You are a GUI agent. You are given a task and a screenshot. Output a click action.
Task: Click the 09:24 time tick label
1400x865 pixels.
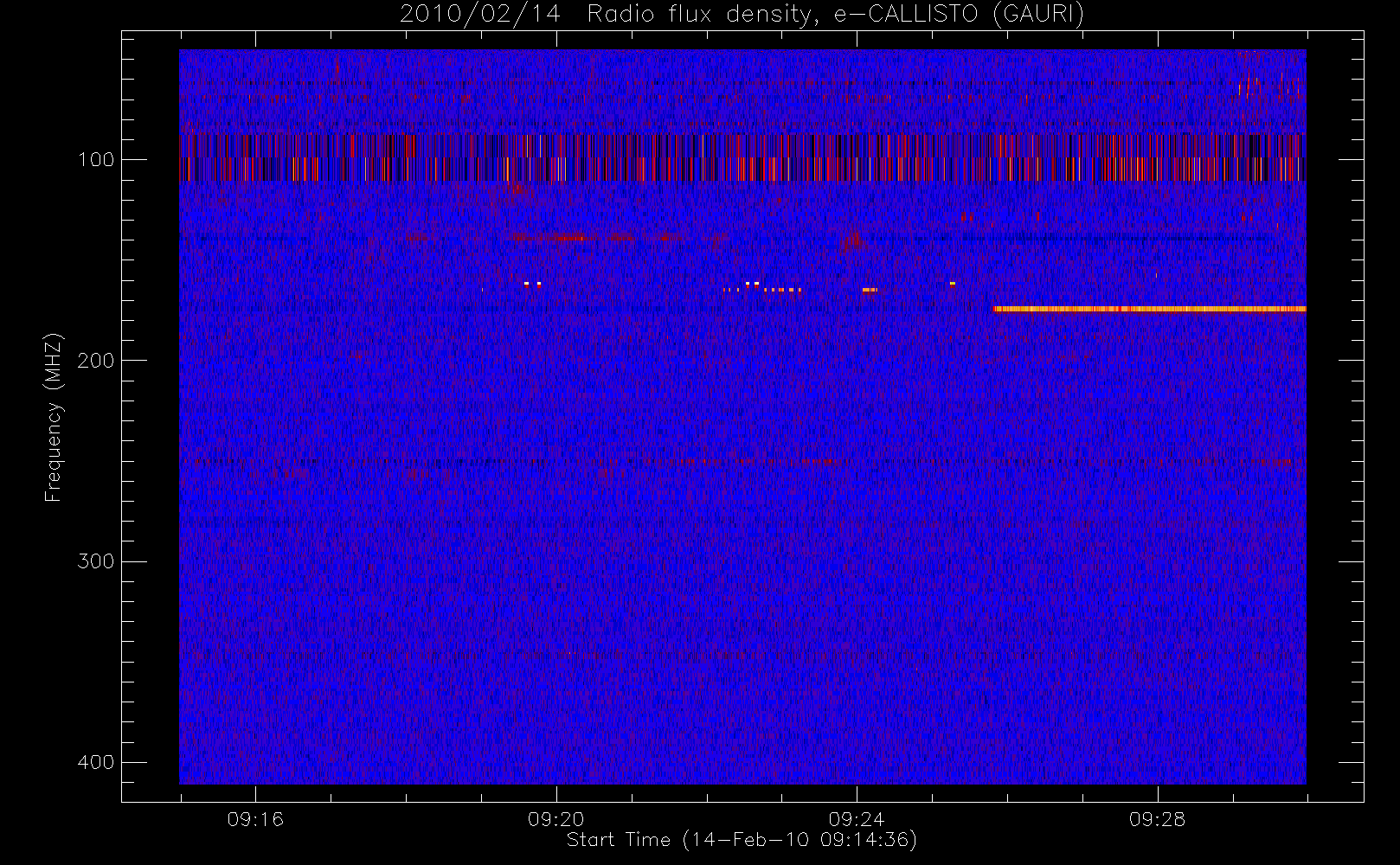tap(857, 819)
